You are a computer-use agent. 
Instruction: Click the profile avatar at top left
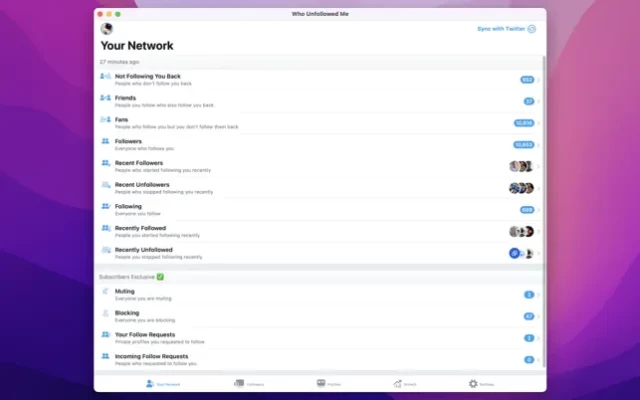[x=107, y=29]
